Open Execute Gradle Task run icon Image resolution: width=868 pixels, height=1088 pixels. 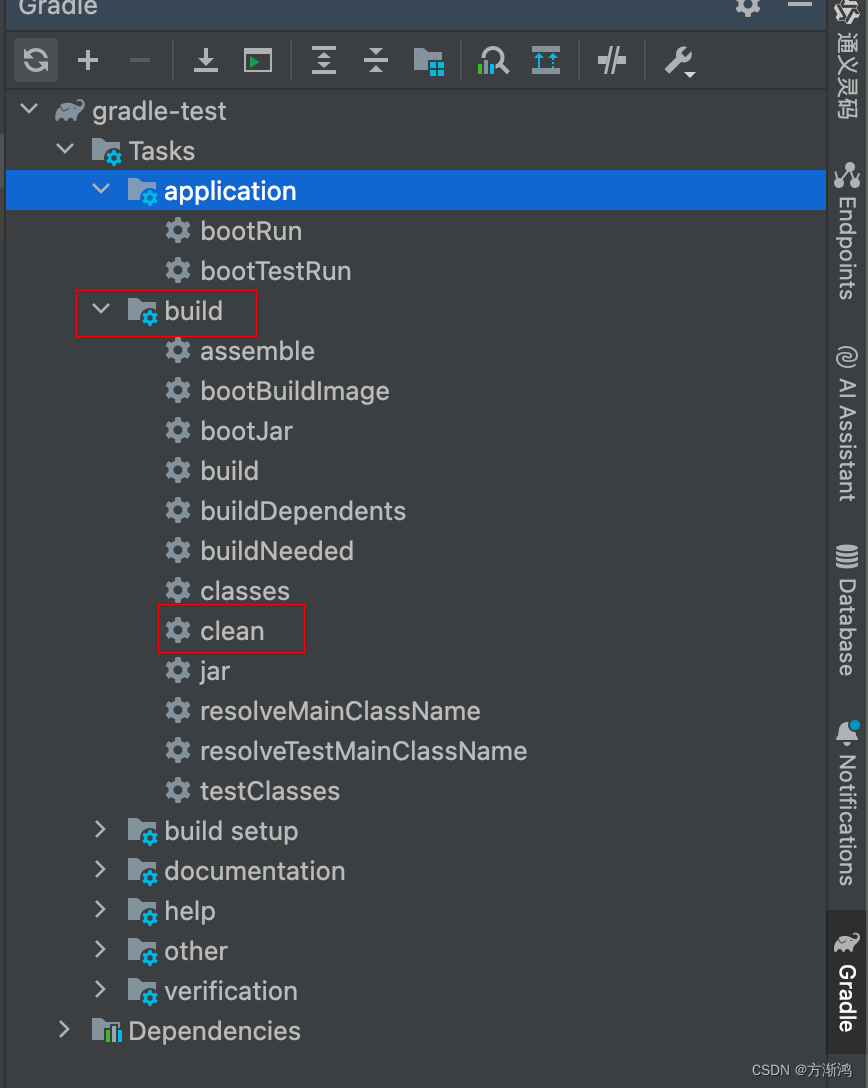point(257,60)
